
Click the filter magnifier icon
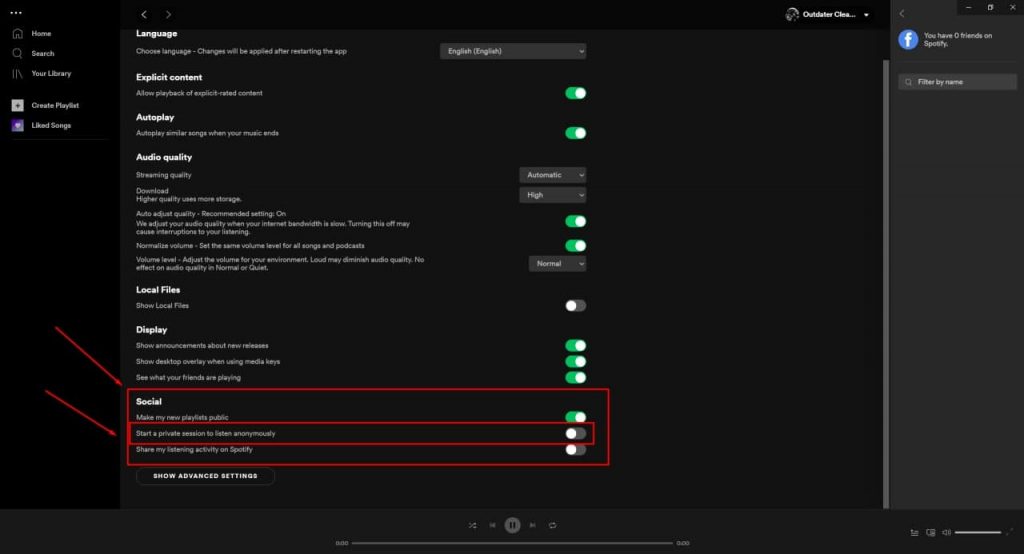point(908,82)
